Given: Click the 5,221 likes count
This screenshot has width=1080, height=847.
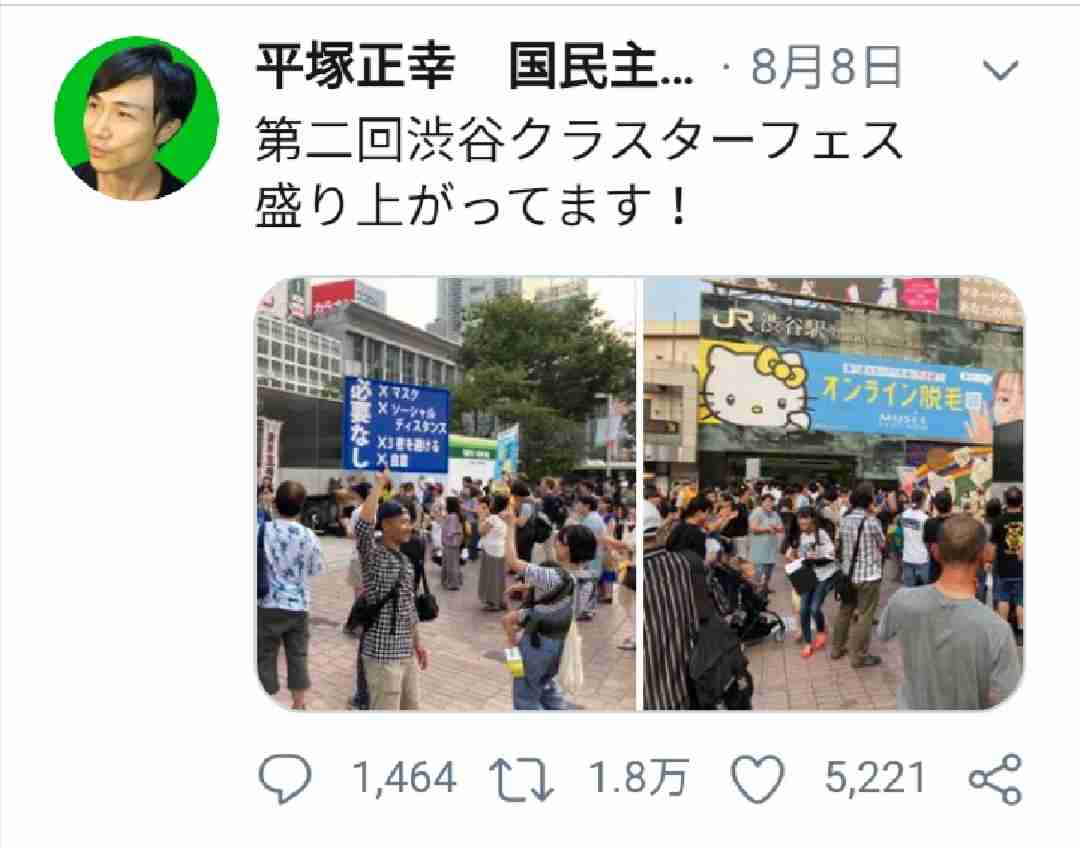Looking at the screenshot, I should (875, 779).
